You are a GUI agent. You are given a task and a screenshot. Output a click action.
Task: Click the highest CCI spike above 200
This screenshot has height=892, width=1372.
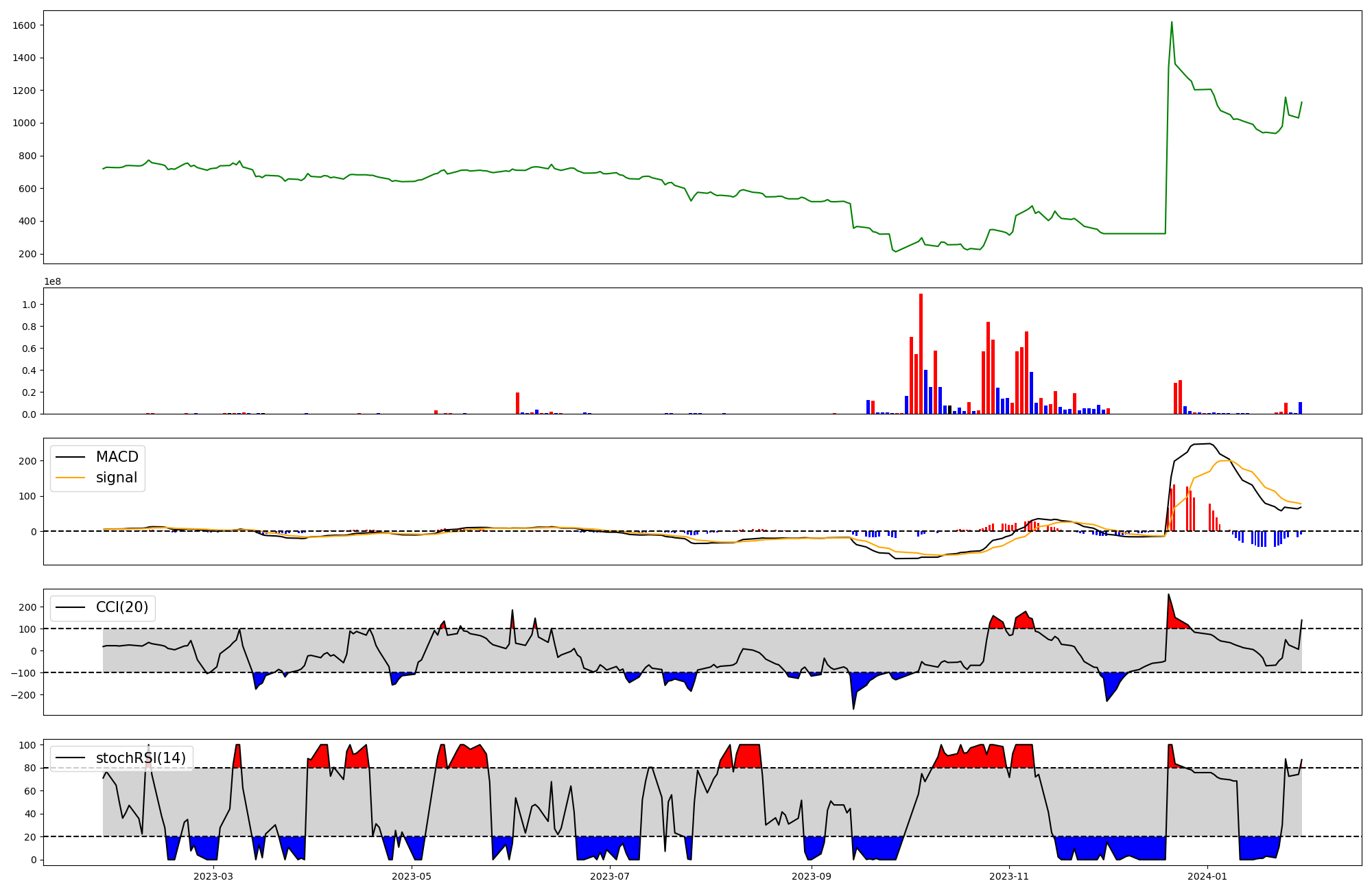point(1168,594)
